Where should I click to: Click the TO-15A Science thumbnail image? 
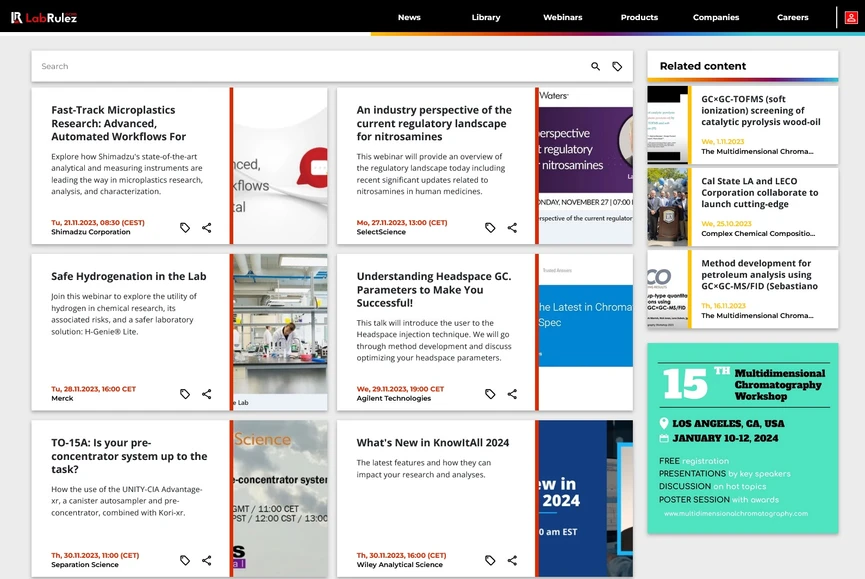280,498
